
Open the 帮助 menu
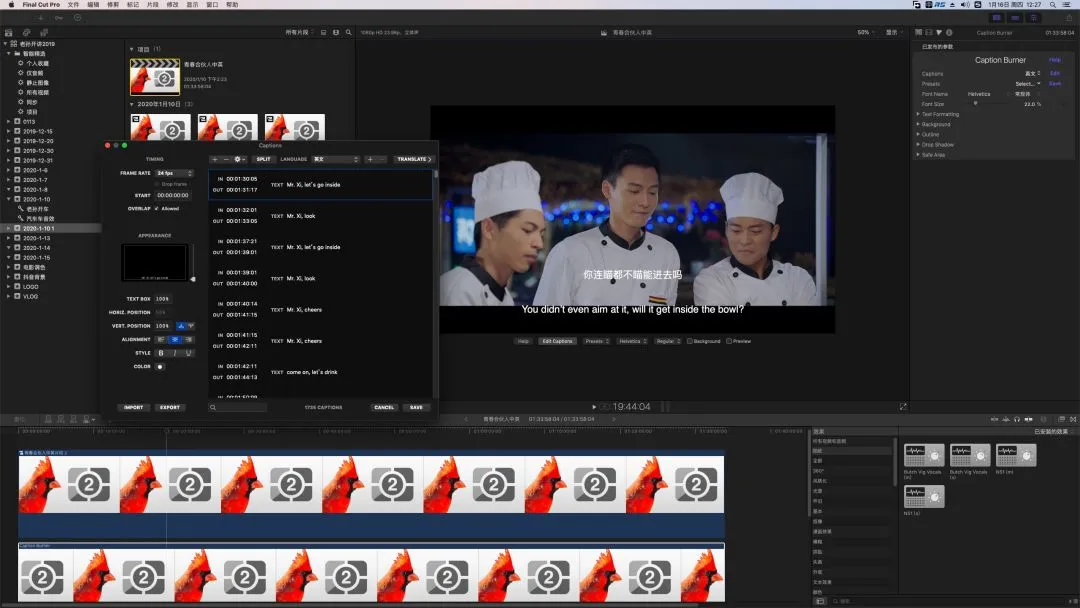[232, 4]
